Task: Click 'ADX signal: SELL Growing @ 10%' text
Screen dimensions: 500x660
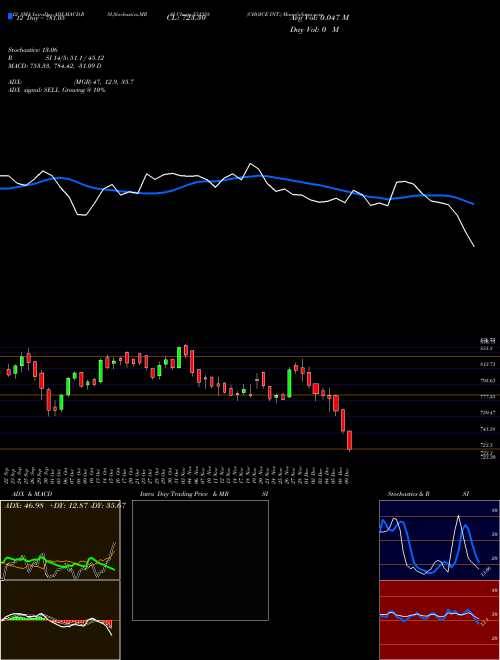Action: pos(56,90)
